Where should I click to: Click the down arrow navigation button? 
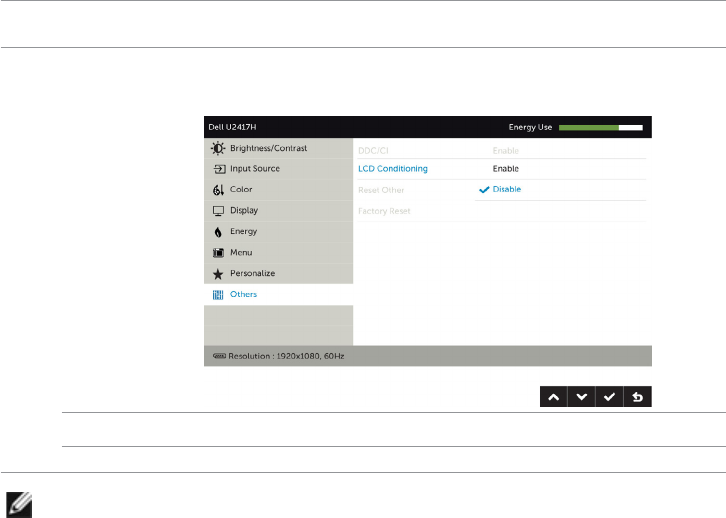click(x=582, y=397)
